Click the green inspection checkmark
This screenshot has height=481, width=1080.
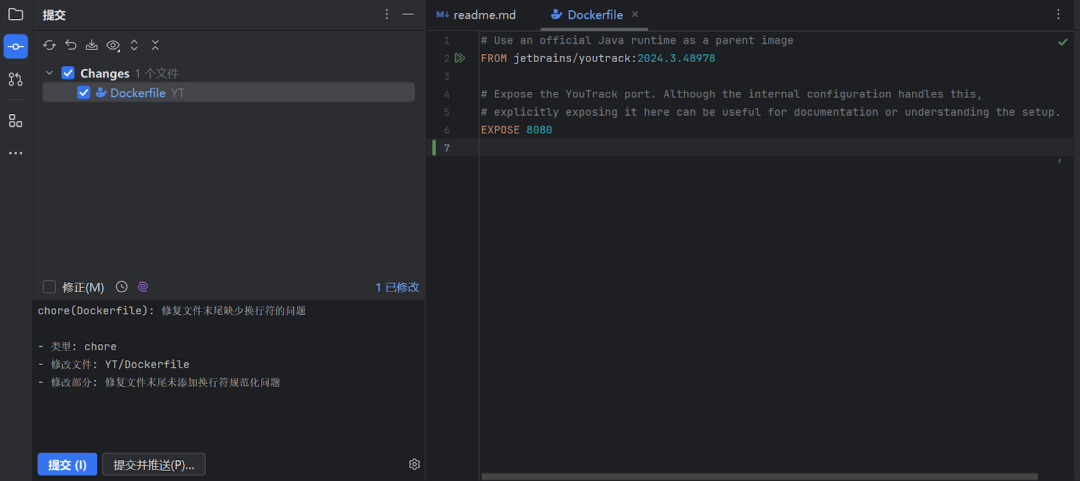coord(1063,42)
